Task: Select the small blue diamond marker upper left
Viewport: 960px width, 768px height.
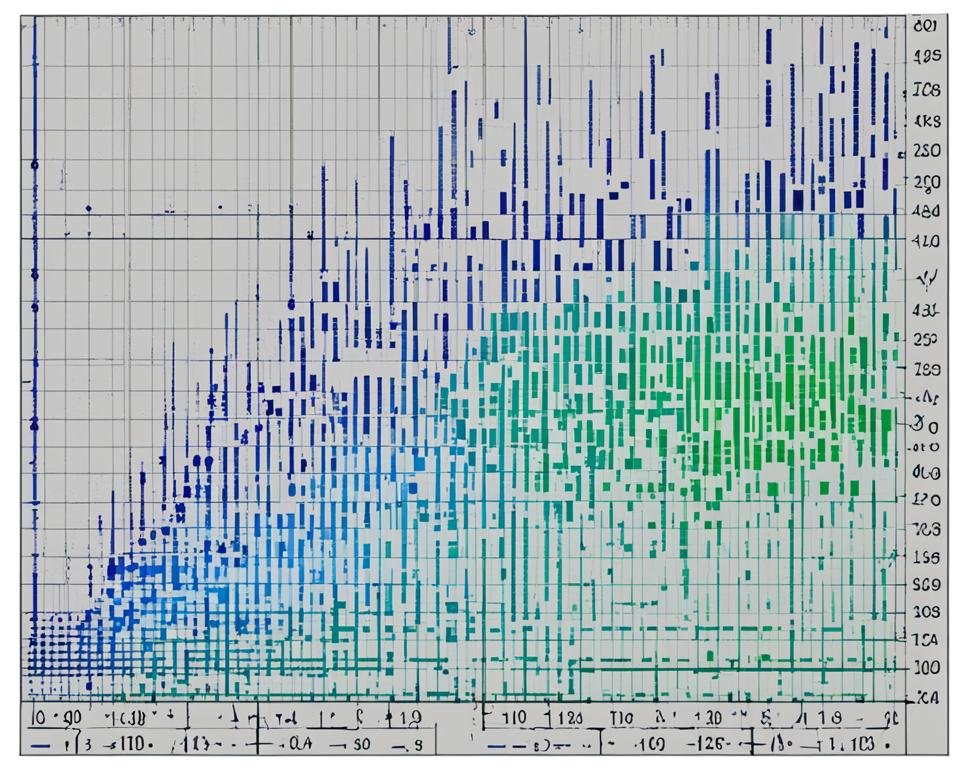Action: [x=89, y=208]
